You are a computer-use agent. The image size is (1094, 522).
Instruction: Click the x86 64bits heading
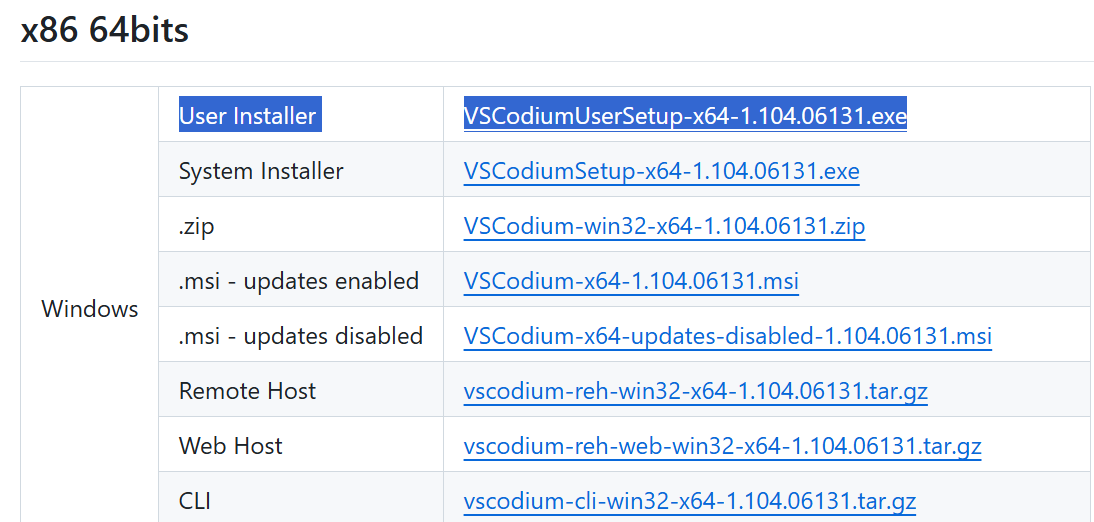pyautogui.click(x=105, y=30)
